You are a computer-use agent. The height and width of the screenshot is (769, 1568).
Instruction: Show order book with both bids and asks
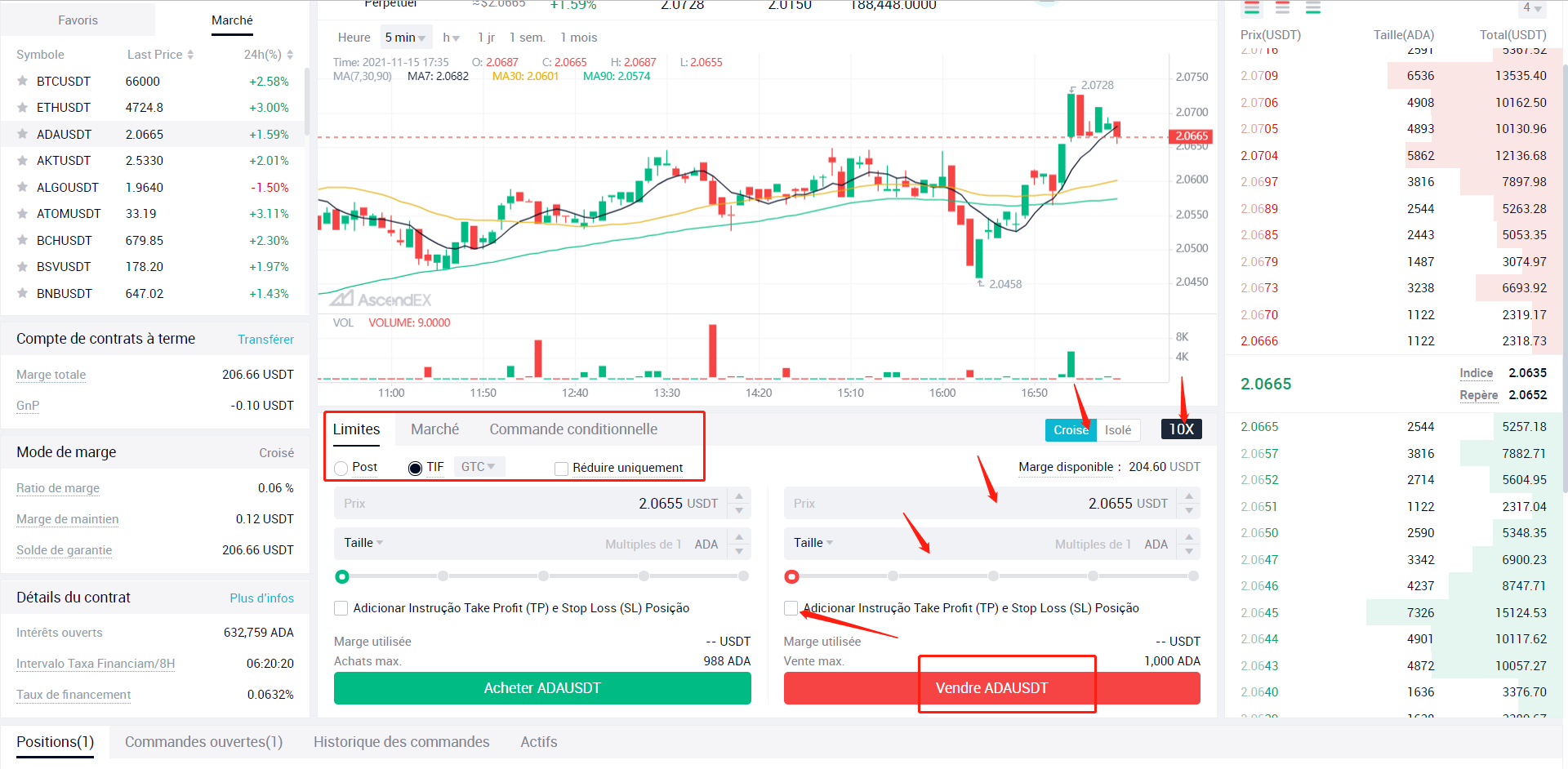click(1251, 8)
